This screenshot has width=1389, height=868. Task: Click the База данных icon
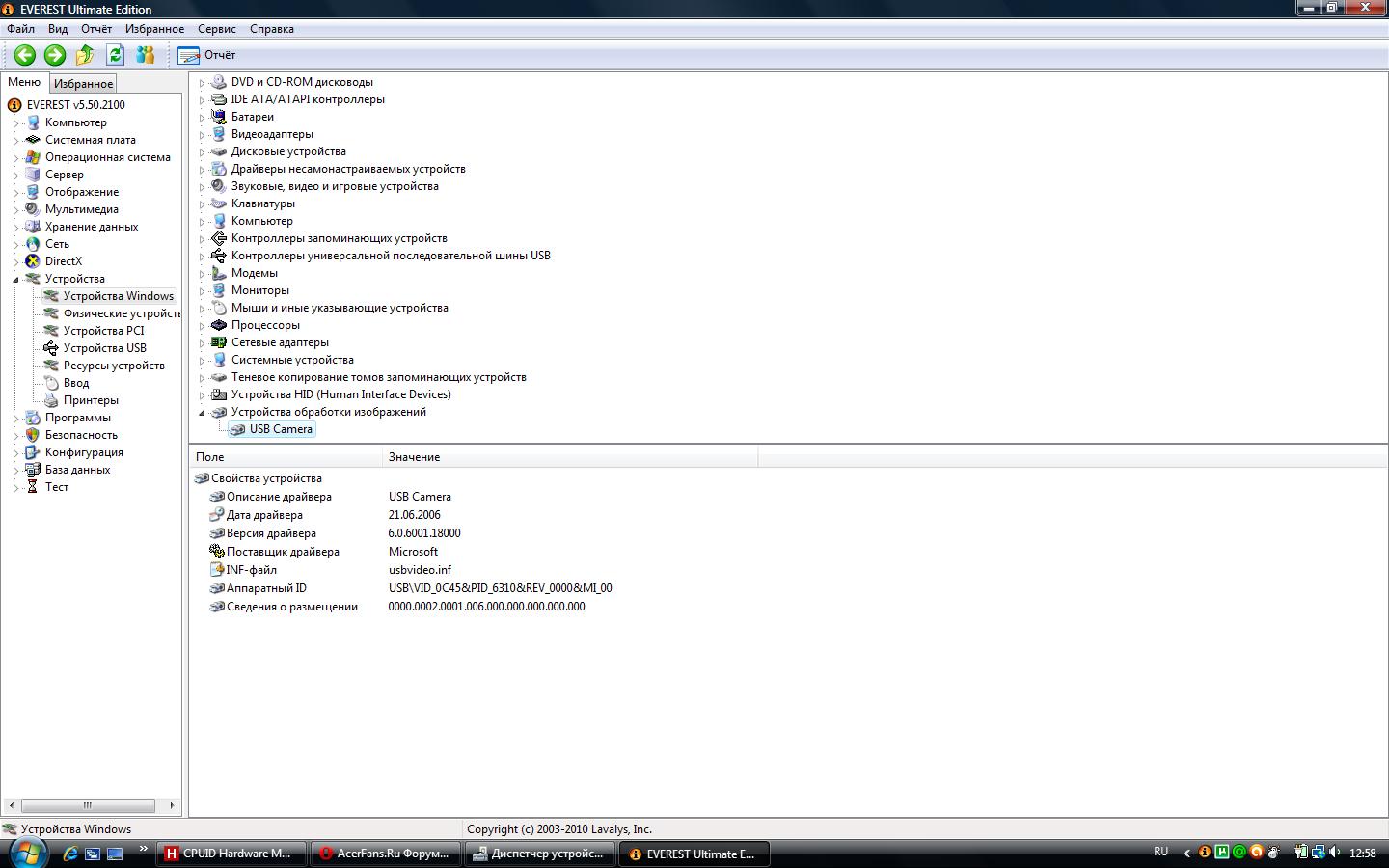(33, 470)
